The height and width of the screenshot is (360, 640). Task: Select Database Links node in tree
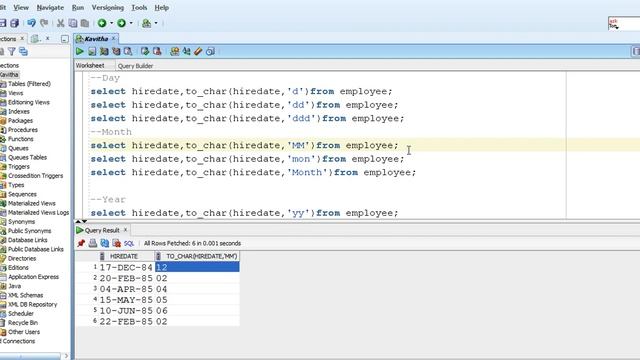[28, 240]
